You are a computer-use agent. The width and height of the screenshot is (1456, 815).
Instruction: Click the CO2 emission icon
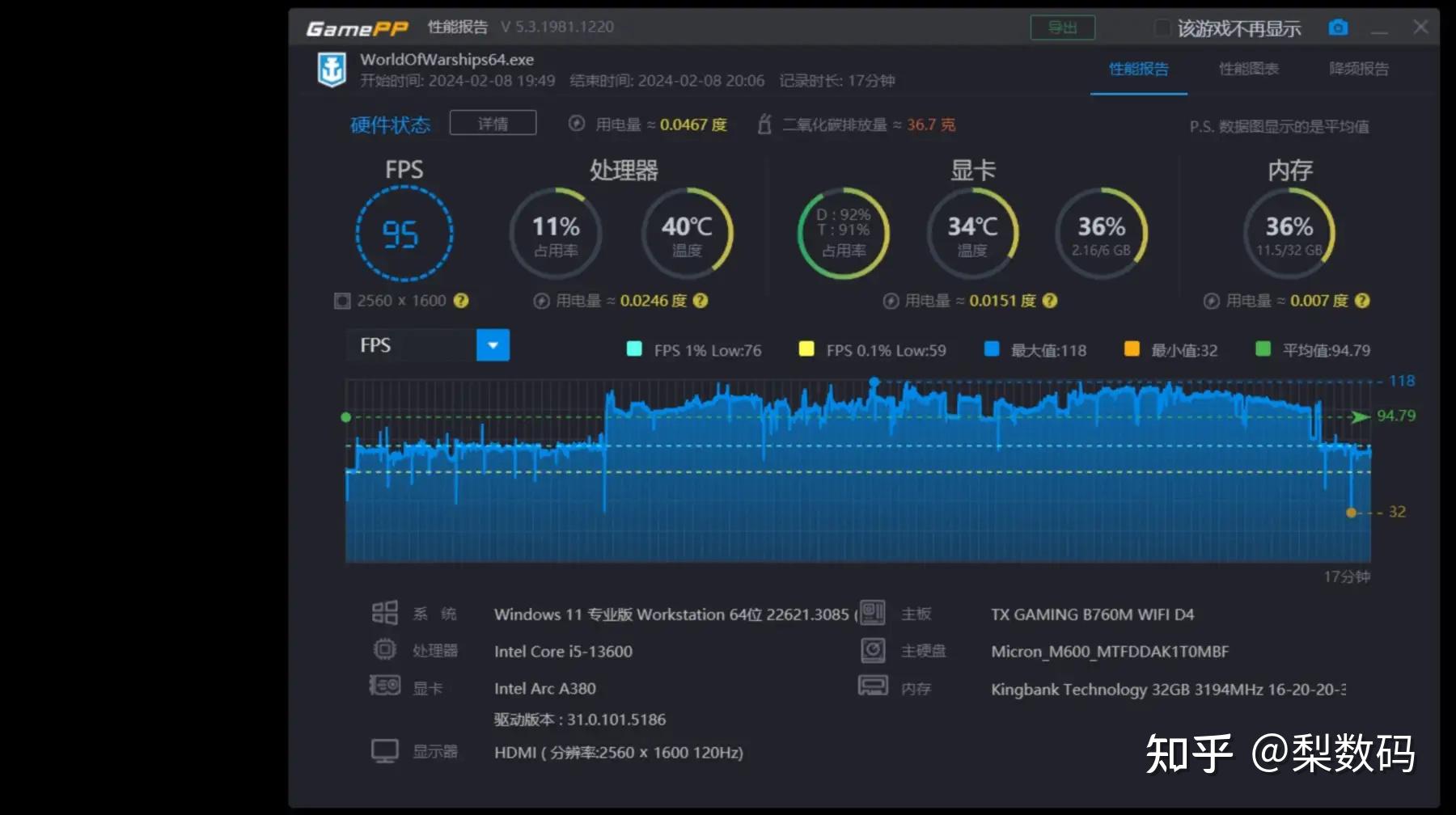coord(764,124)
